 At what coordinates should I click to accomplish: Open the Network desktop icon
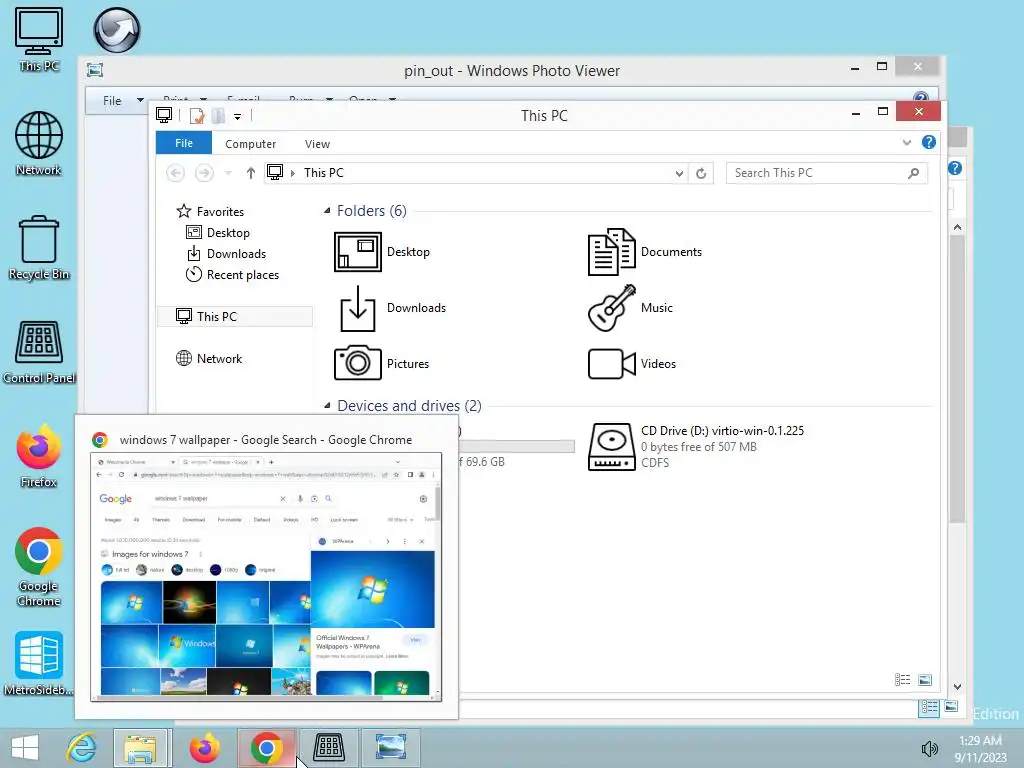[39, 144]
